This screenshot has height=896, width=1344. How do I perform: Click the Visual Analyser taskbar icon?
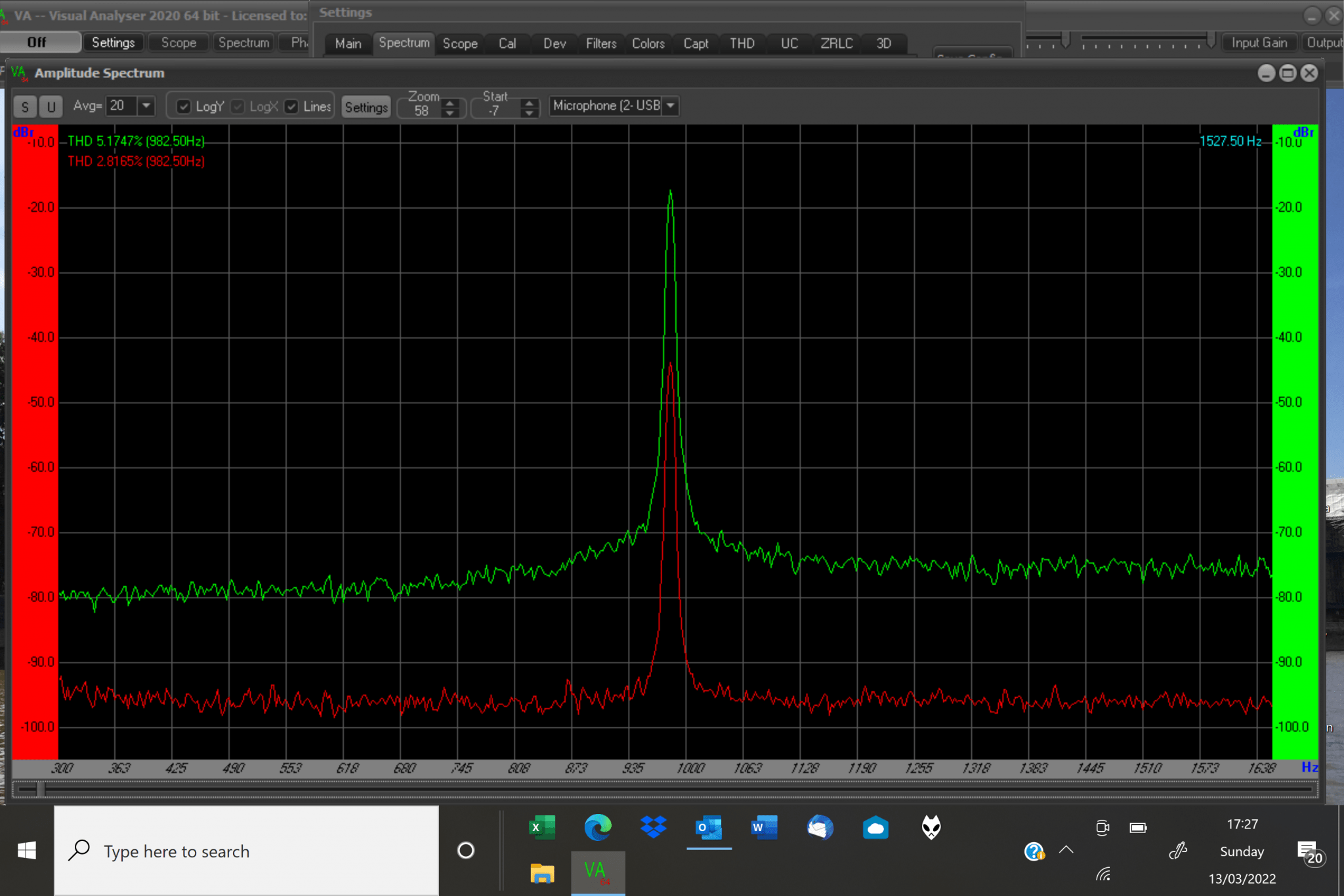click(x=598, y=873)
